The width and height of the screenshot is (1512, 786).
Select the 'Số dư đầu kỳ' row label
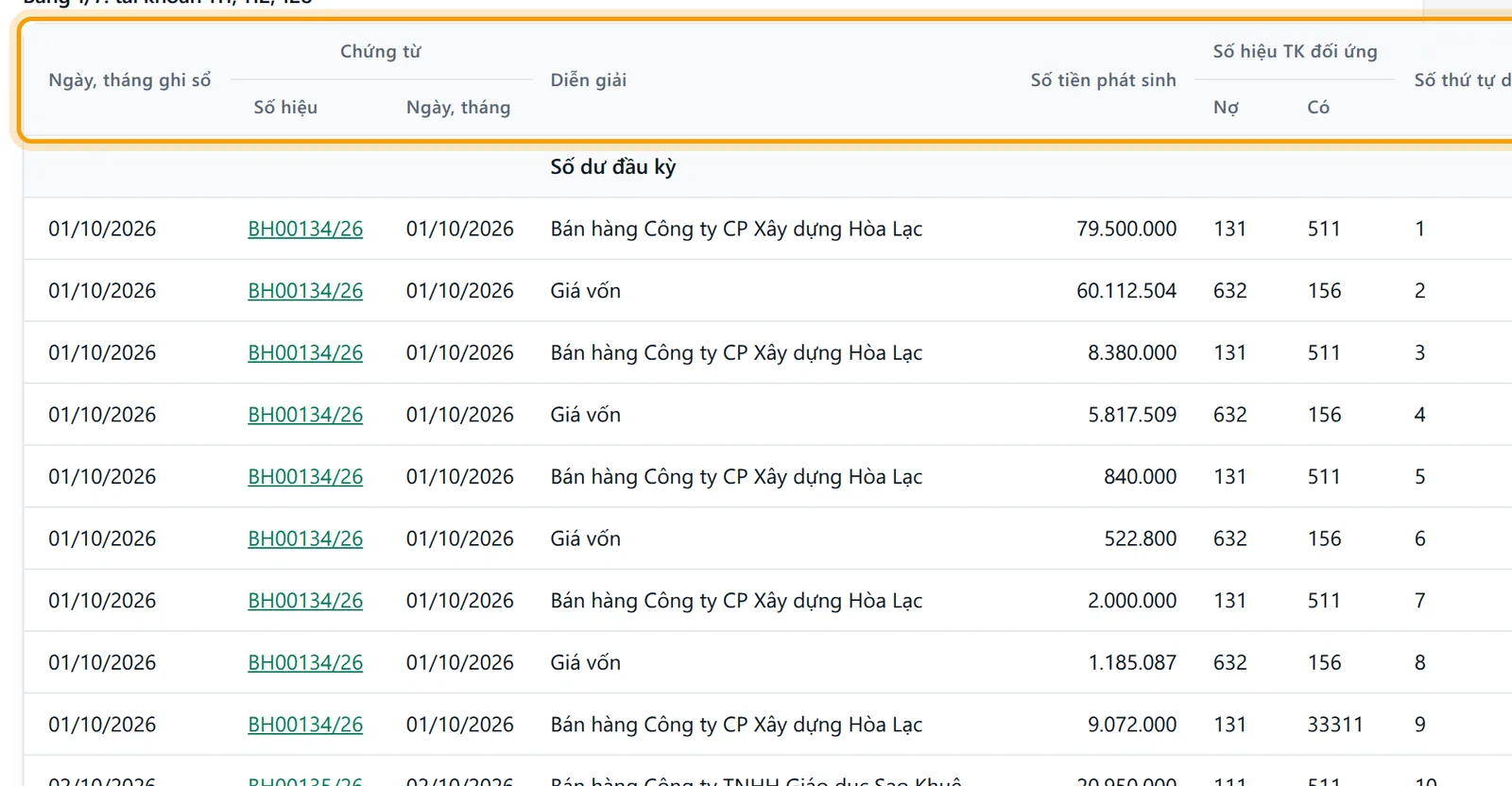(x=613, y=167)
